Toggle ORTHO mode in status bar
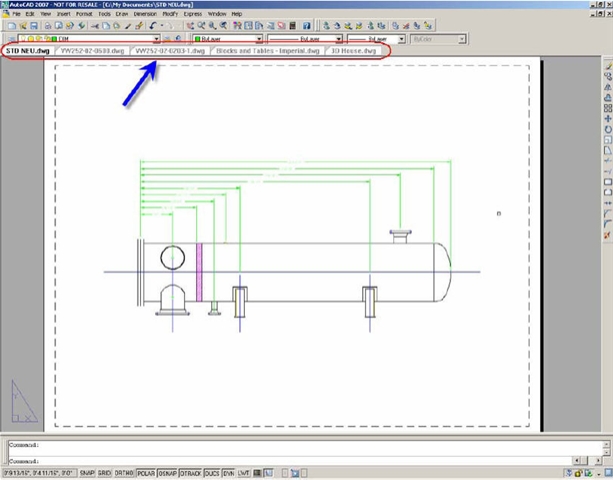Screen dimensions: 613x480 coord(124,473)
